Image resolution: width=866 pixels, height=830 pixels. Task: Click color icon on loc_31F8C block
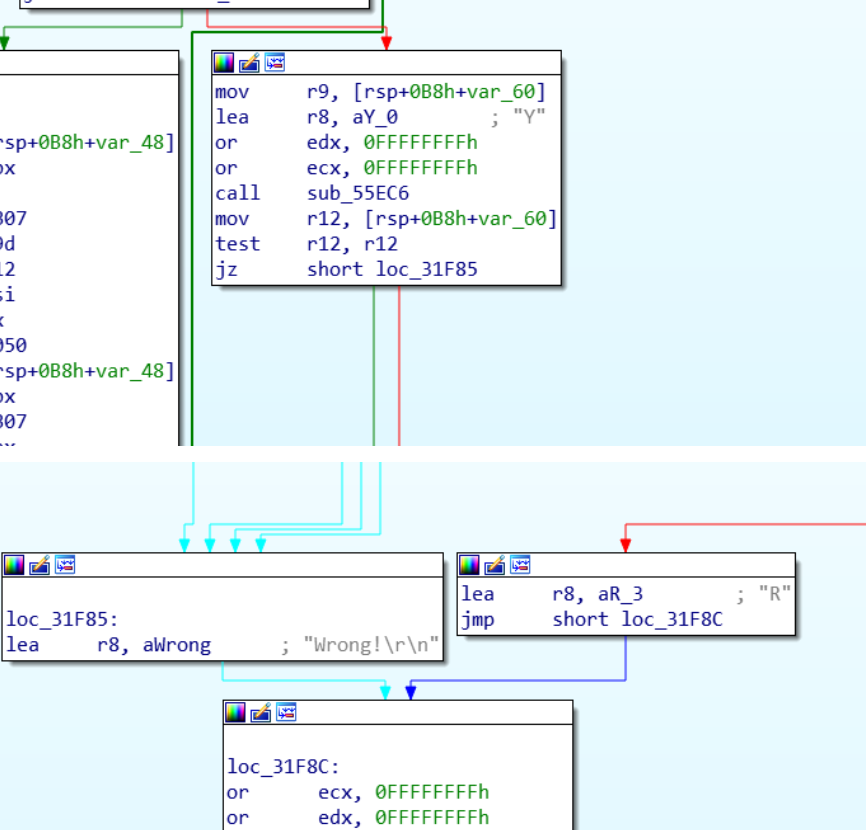click(235, 712)
